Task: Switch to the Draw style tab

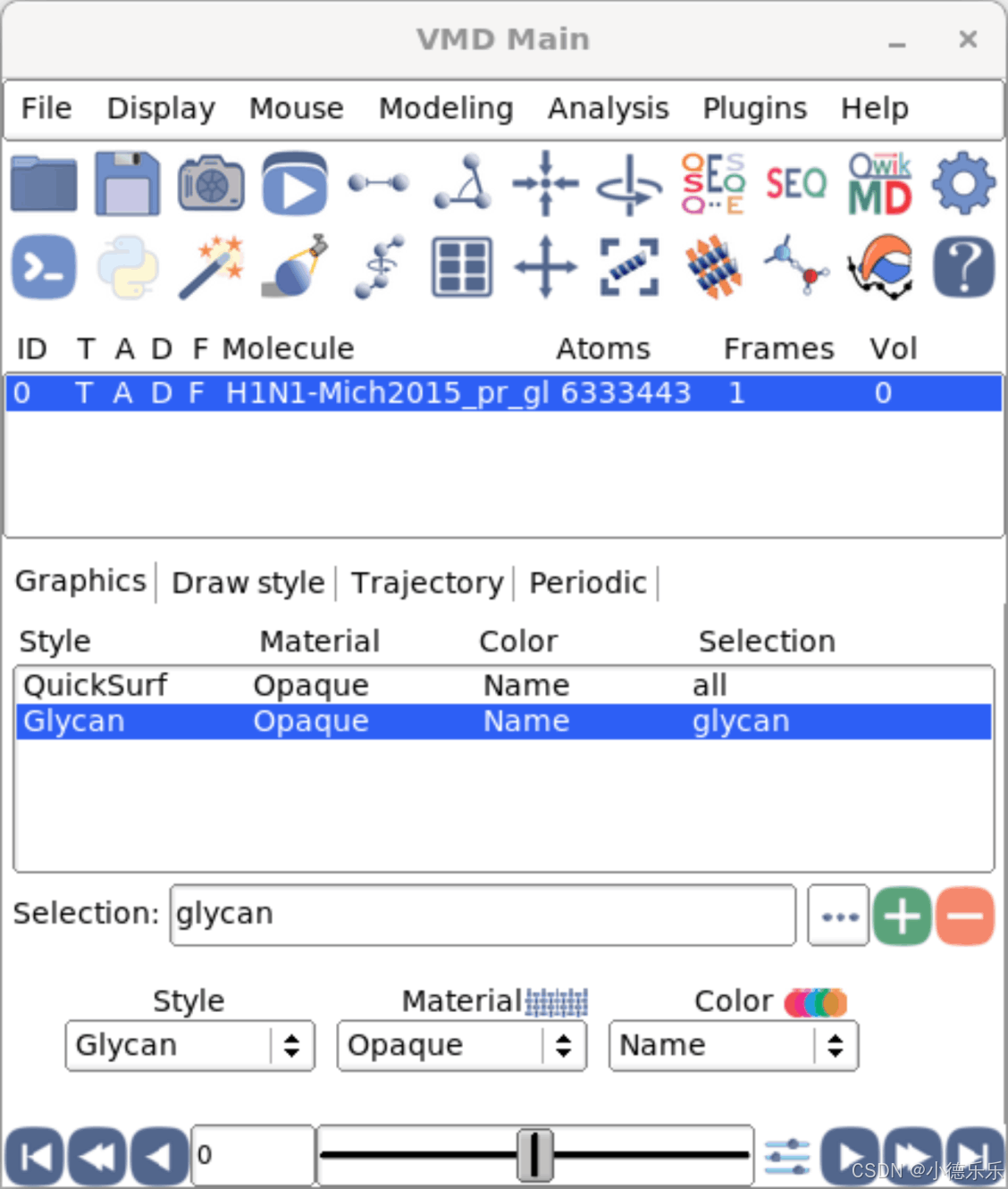Action: tap(248, 583)
